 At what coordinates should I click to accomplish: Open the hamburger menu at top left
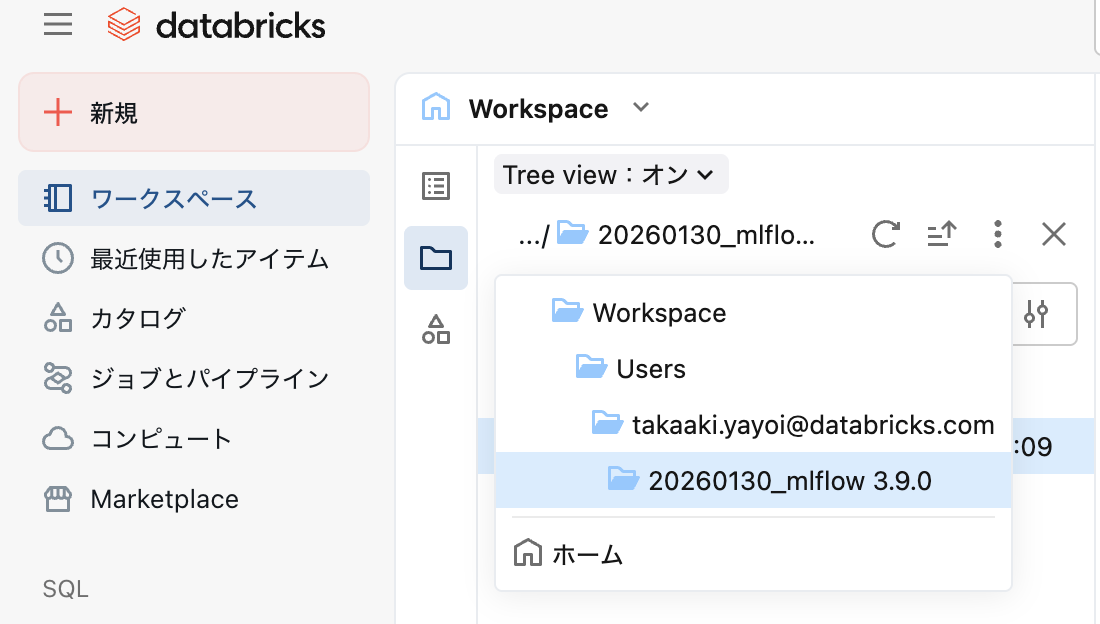tap(57, 25)
